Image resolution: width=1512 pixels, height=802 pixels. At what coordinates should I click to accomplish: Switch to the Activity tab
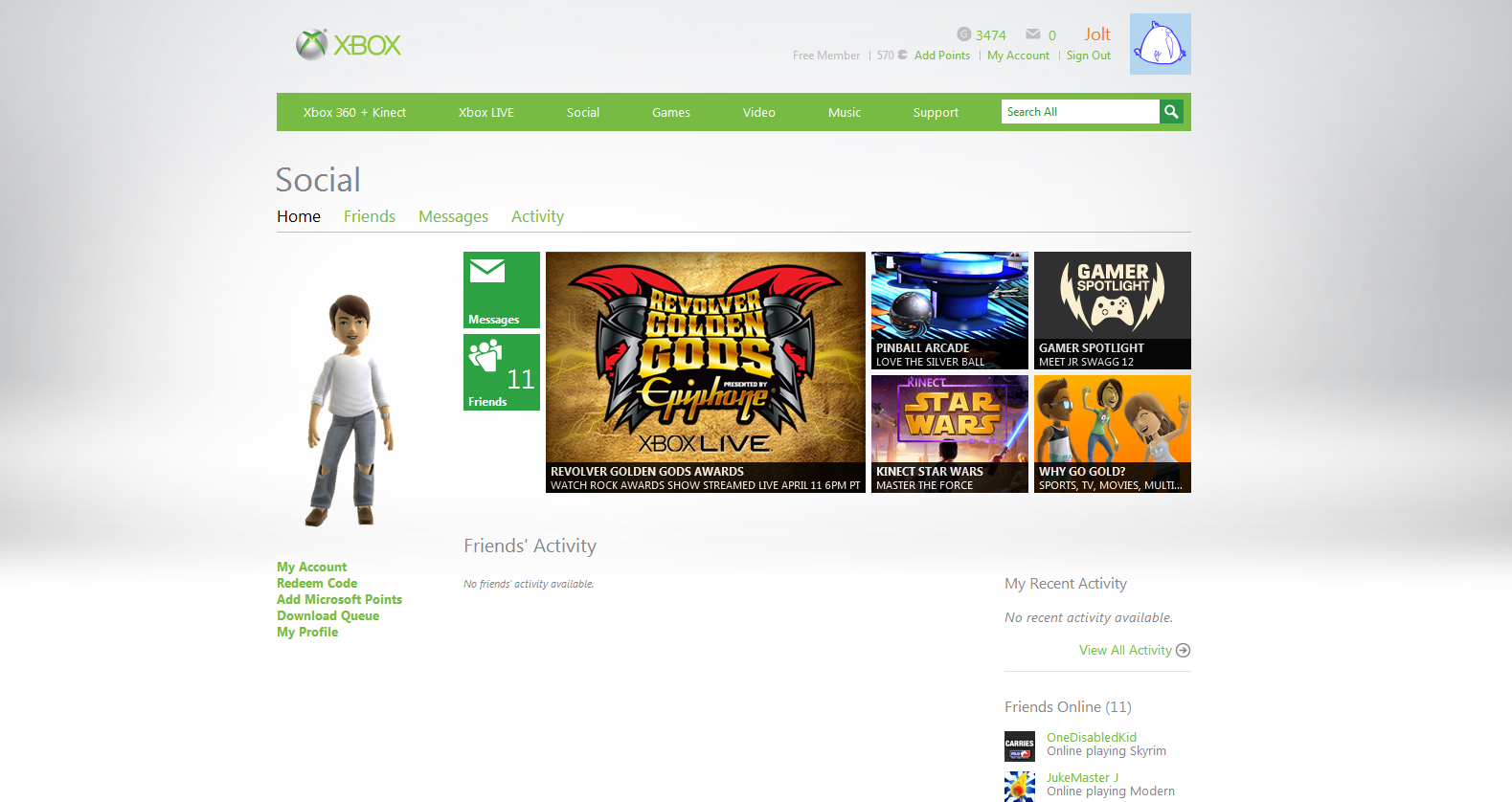[537, 216]
